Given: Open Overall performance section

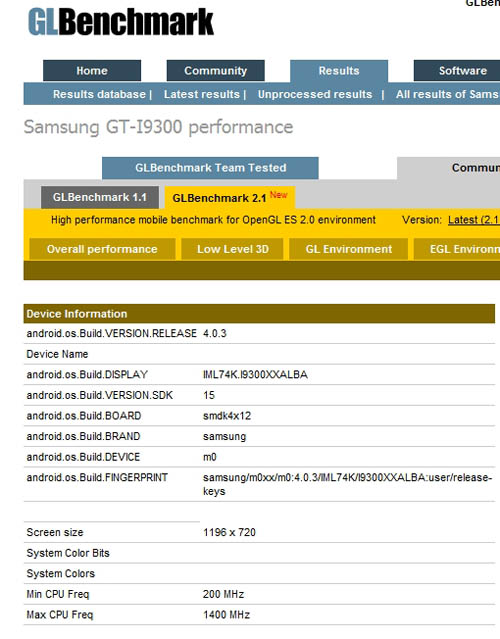Looking at the screenshot, I should click(x=102, y=249).
